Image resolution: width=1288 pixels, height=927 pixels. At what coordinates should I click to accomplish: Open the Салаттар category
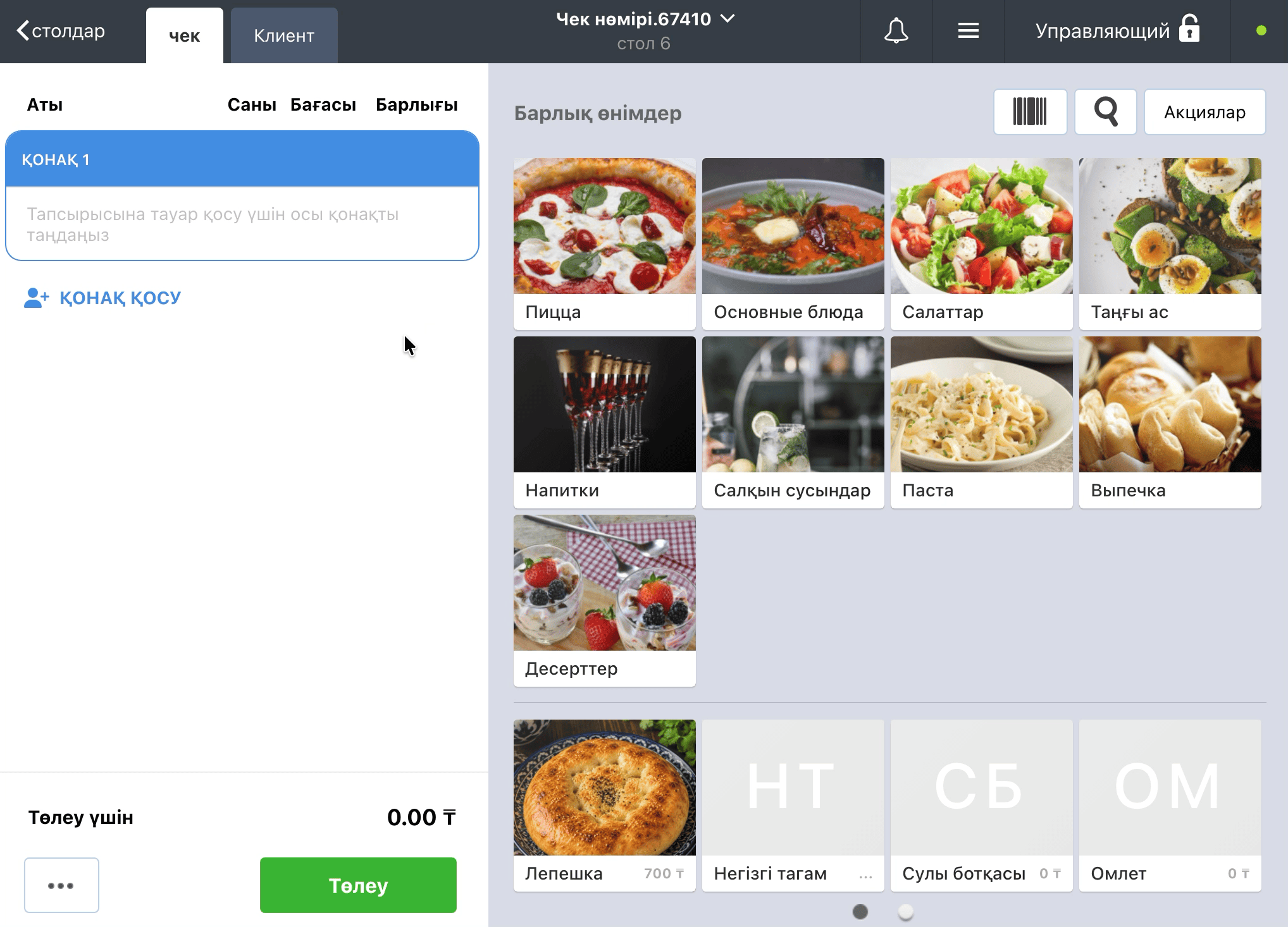coord(981,243)
